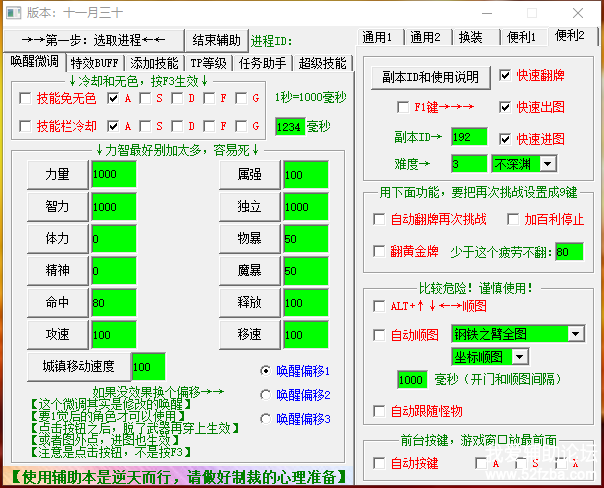Click the 物暴 button

(250, 239)
